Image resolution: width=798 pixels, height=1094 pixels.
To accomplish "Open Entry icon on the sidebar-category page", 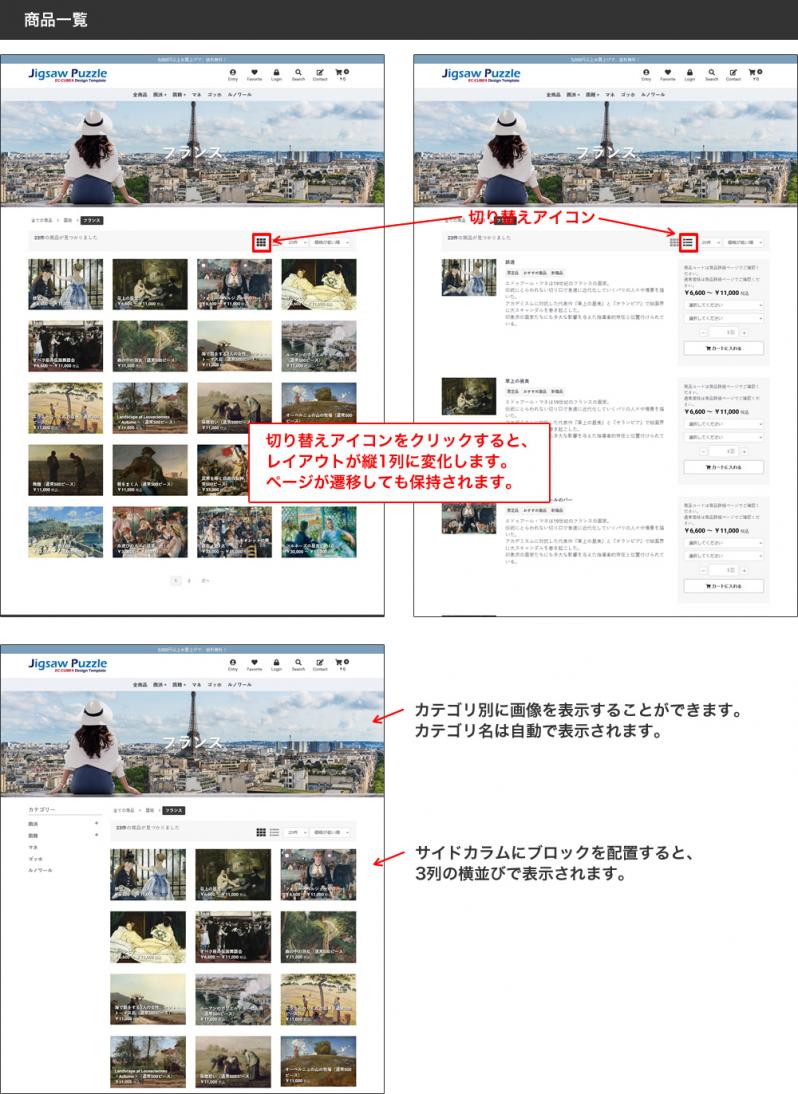I will [233, 664].
